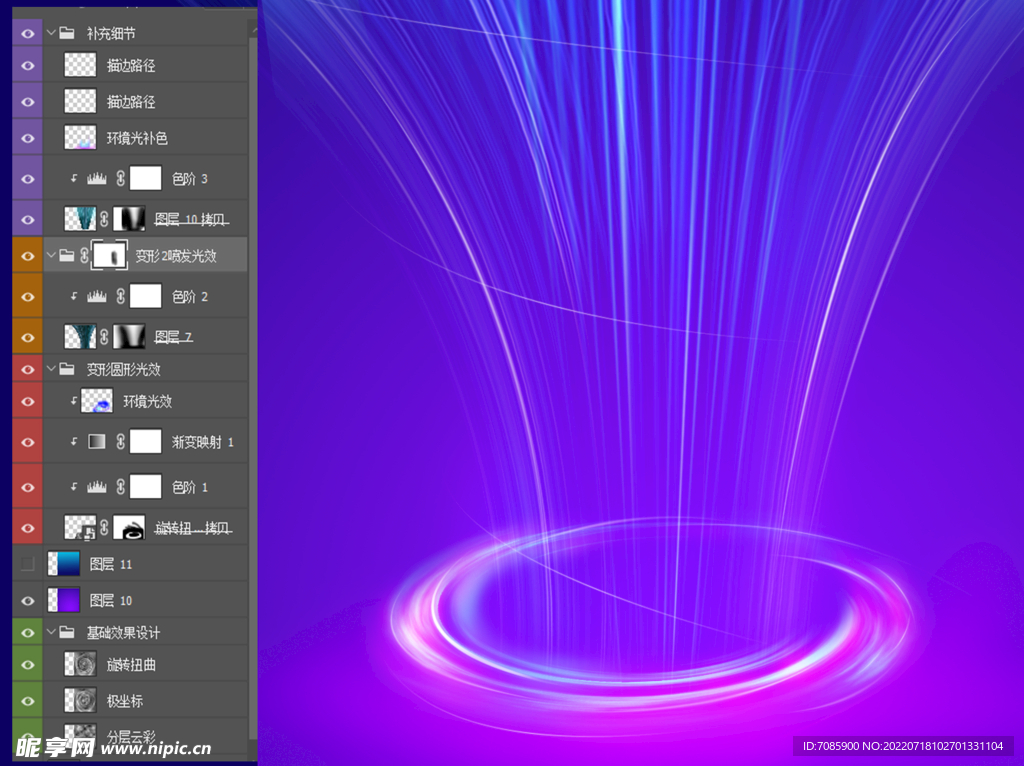1024x766 pixels.
Task: Click the 渐变映射 1 gradient map icon
Action: tap(97, 441)
